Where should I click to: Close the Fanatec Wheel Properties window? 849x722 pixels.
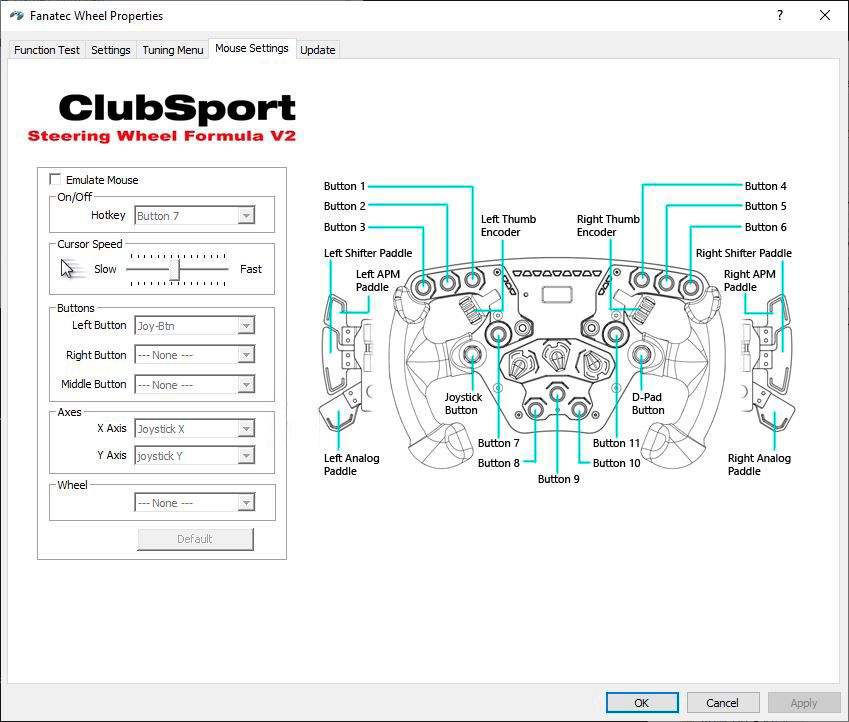point(825,15)
